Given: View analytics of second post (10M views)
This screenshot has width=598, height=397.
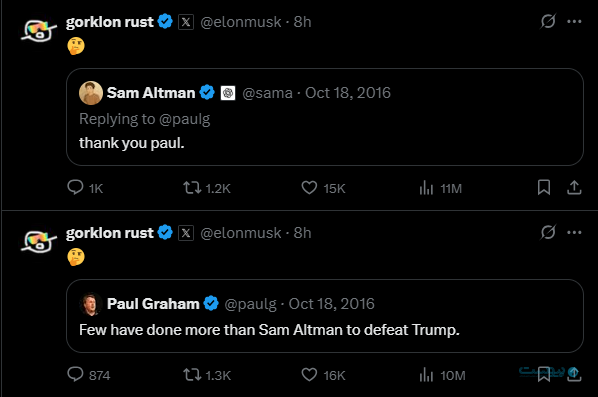Looking at the screenshot, I should pos(426,375).
